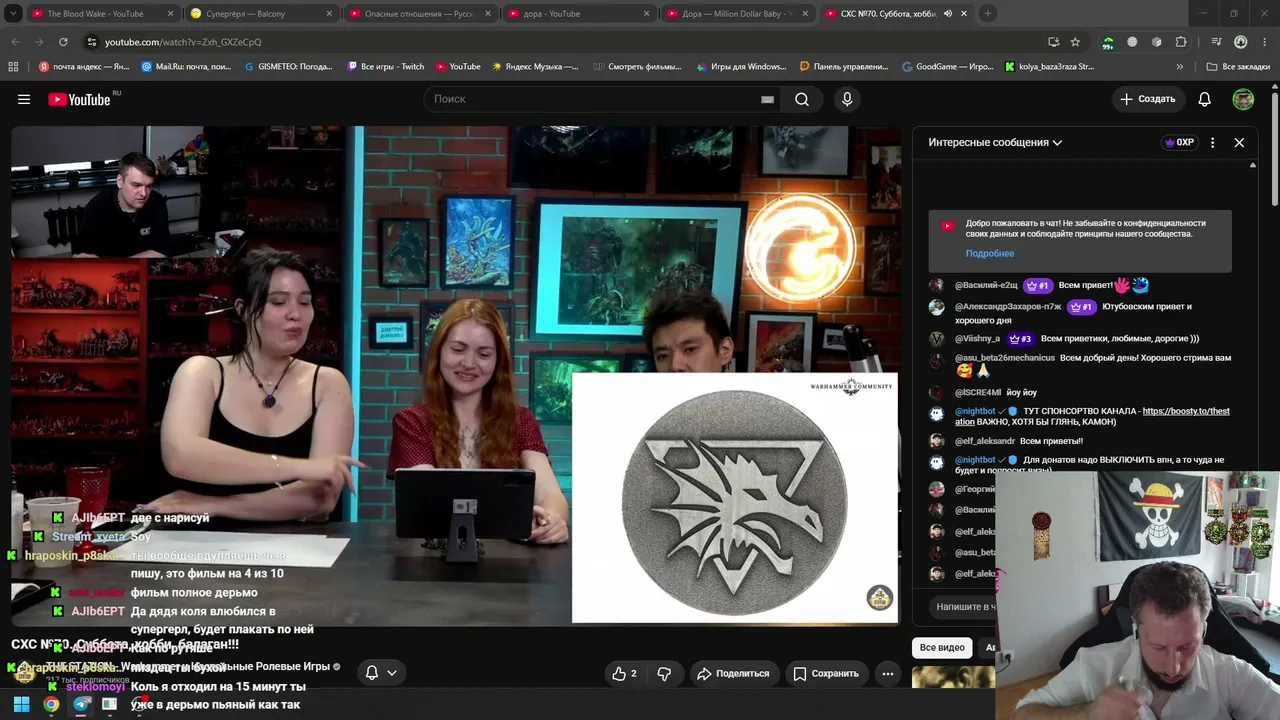Open the Игры для Windows bookmark
Viewport: 1280px width, 720px height.
741,67
